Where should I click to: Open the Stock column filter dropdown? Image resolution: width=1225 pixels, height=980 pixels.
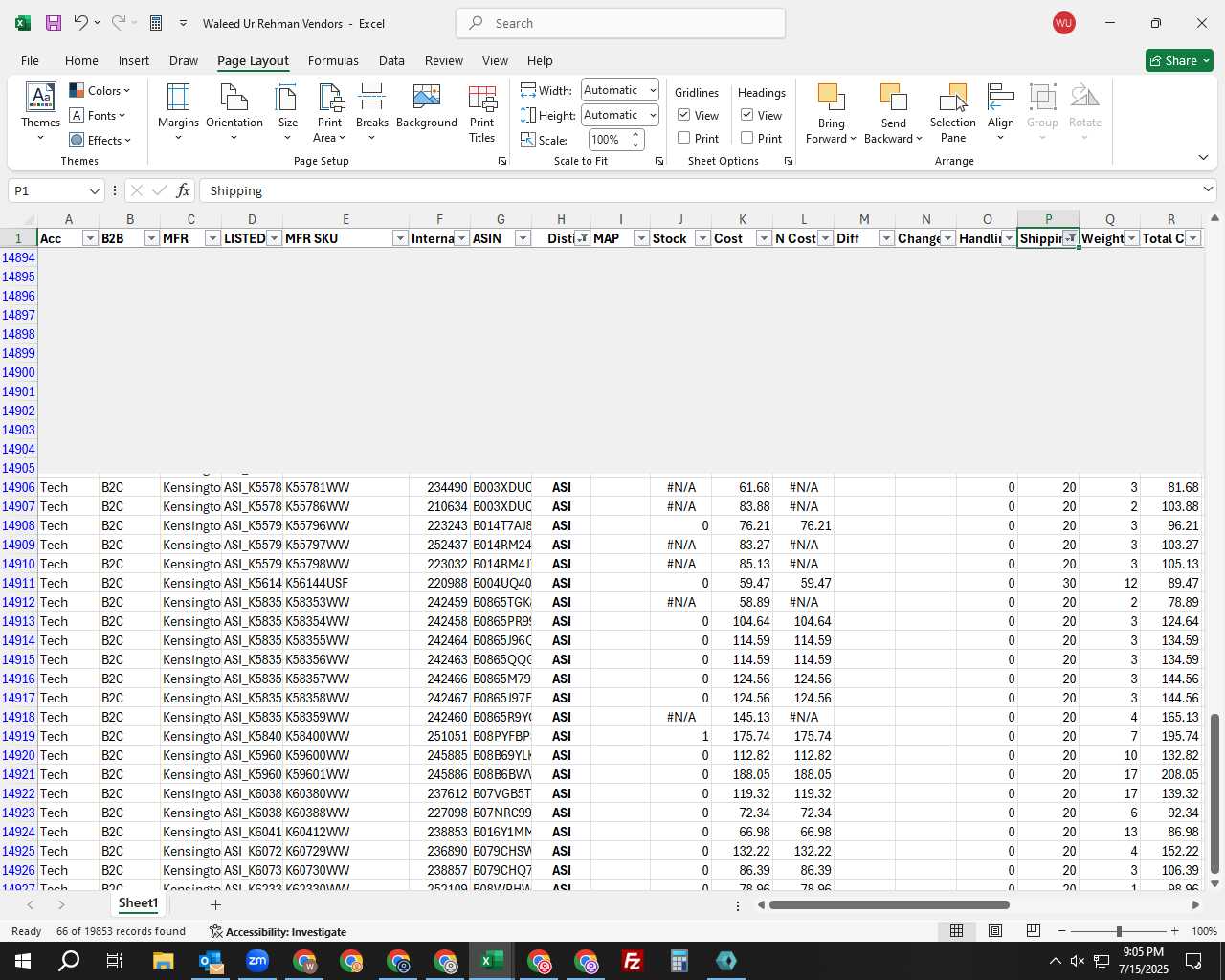click(702, 238)
